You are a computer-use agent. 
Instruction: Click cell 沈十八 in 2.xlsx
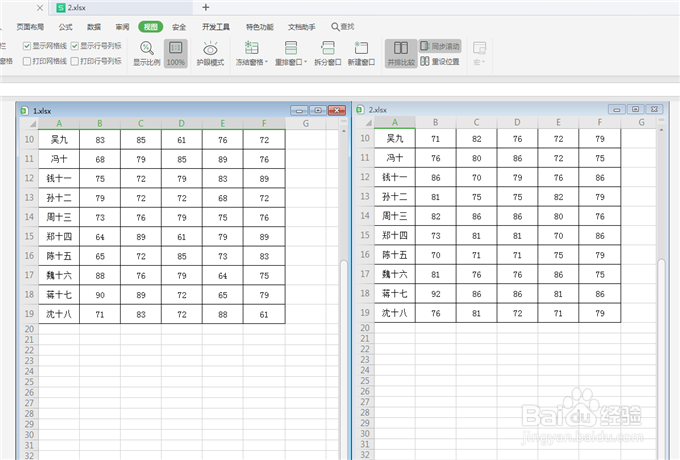pyautogui.click(x=395, y=313)
